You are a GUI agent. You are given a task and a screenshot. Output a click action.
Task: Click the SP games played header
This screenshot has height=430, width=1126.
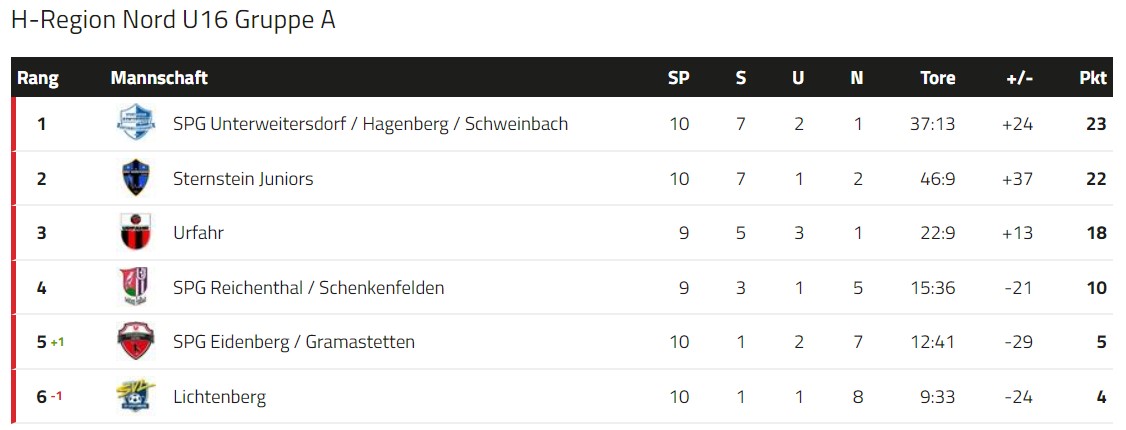(x=679, y=78)
